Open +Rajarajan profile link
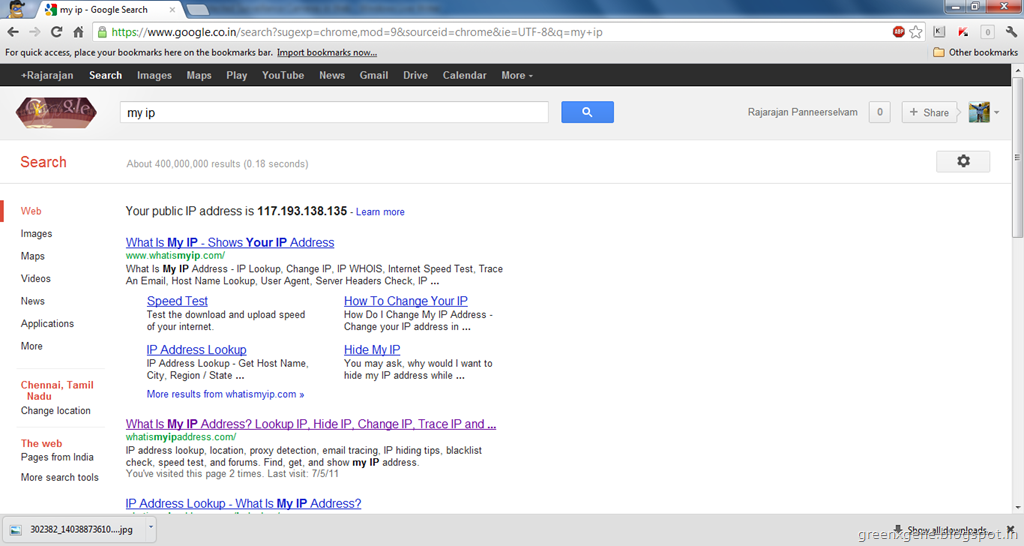The width and height of the screenshot is (1024, 546). click(47, 75)
